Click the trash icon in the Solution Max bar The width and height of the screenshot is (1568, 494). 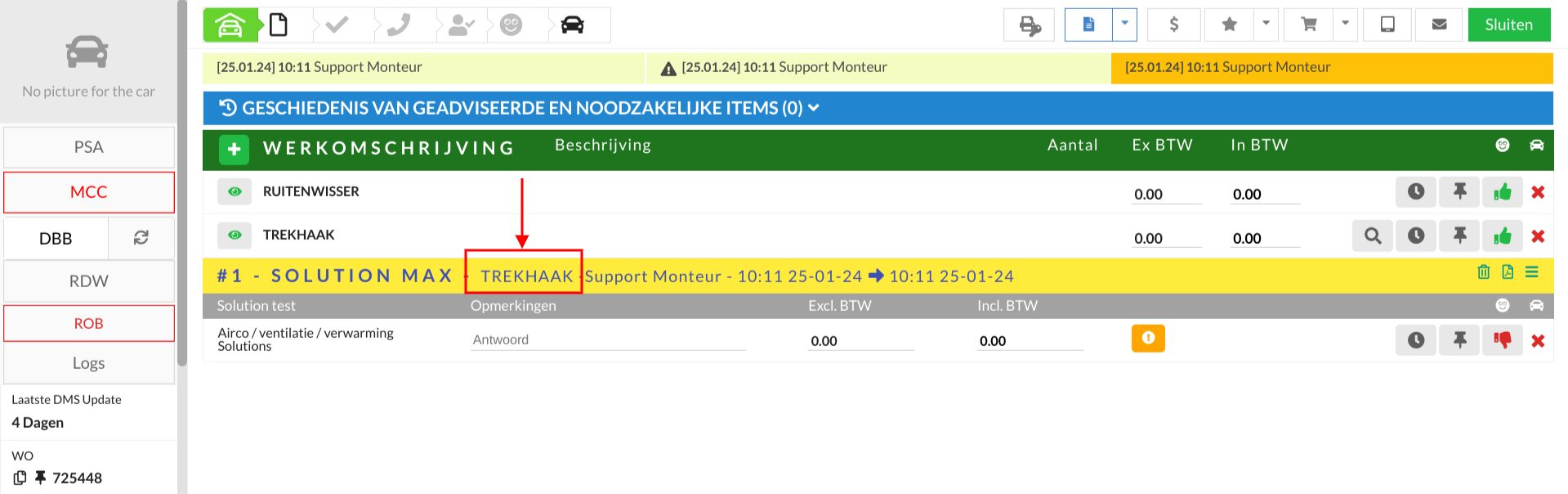point(1484,272)
